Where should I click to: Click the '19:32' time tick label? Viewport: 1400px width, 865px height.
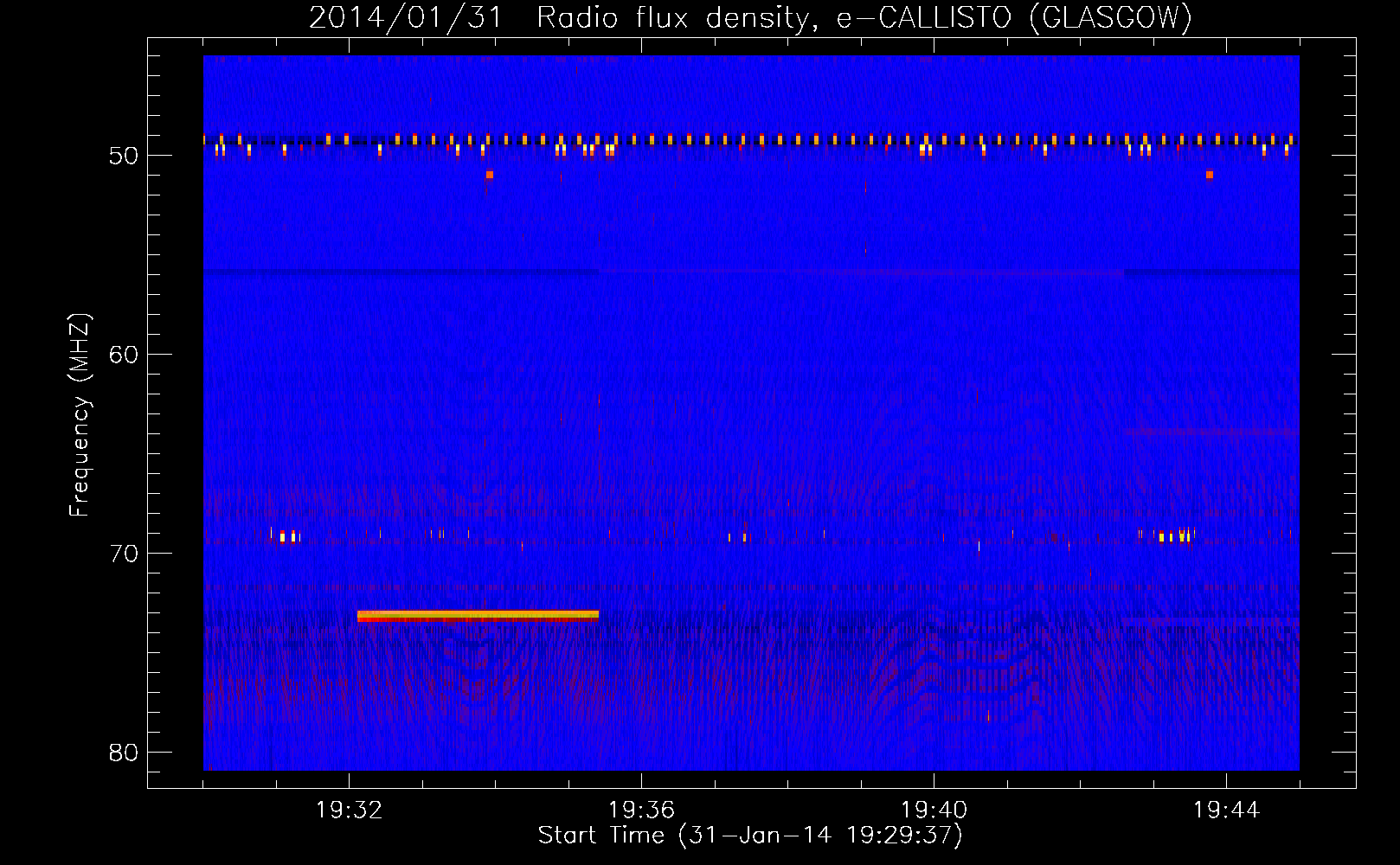349,811
